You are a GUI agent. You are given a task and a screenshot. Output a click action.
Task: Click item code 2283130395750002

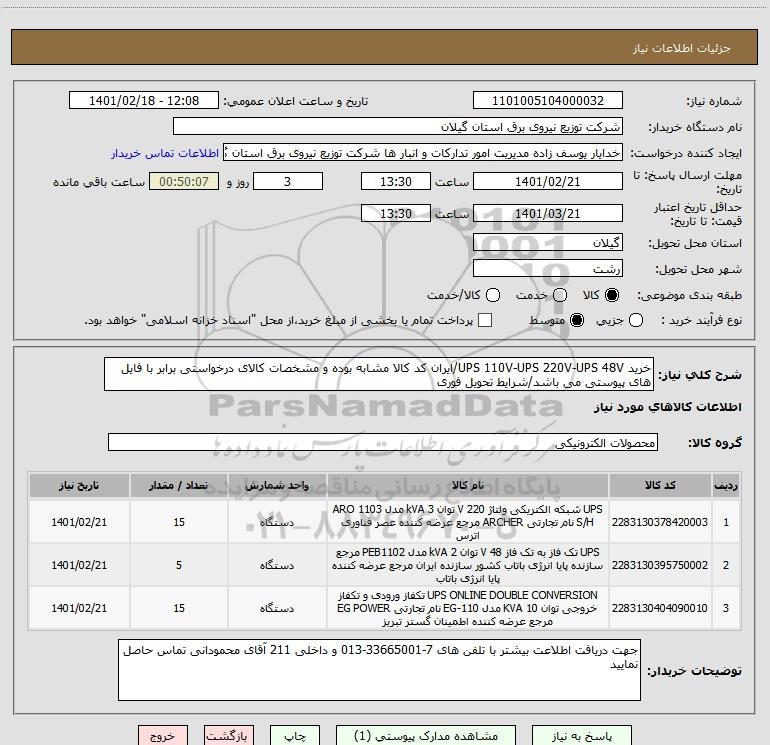[x=660, y=565]
